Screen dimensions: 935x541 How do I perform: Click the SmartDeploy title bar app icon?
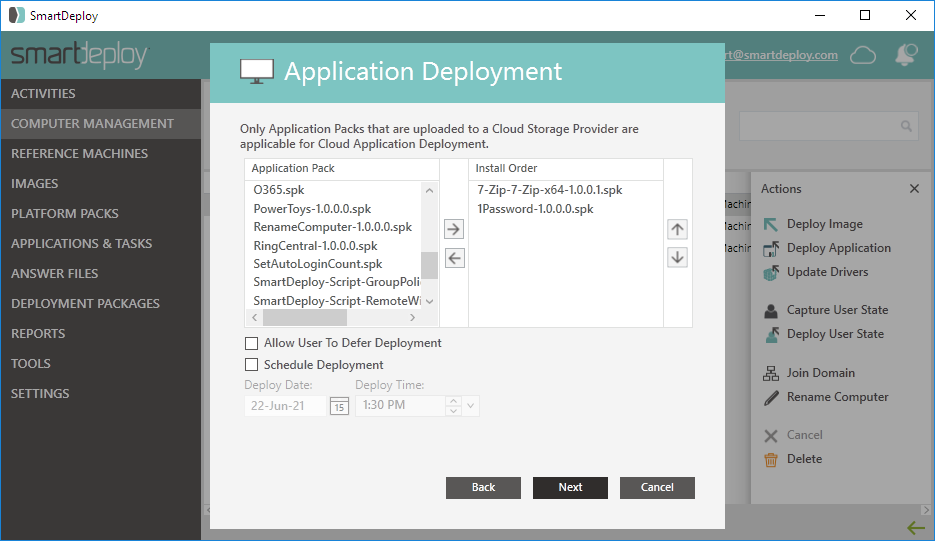(x=17, y=15)
